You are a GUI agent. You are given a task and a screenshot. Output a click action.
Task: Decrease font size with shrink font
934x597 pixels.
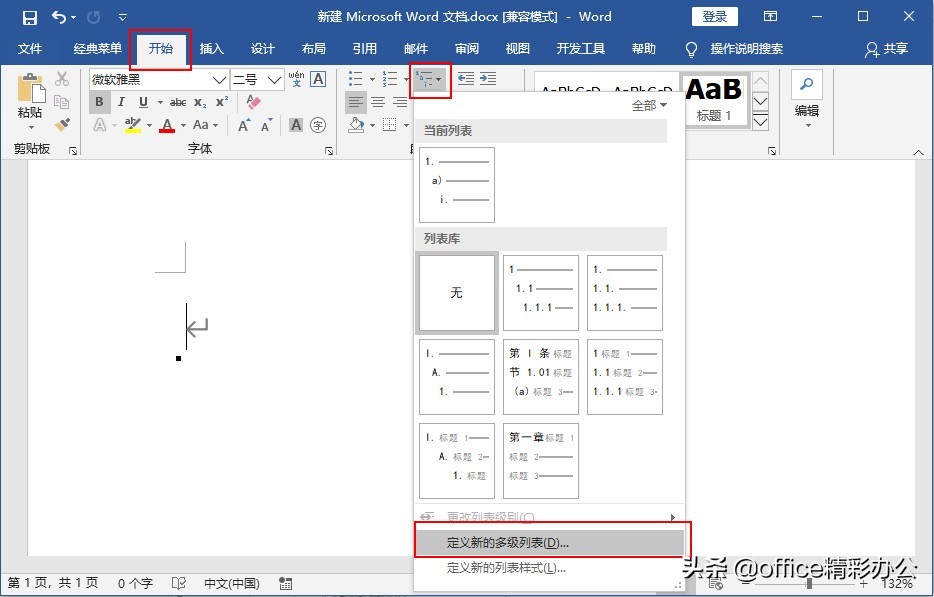coord(266,125)
